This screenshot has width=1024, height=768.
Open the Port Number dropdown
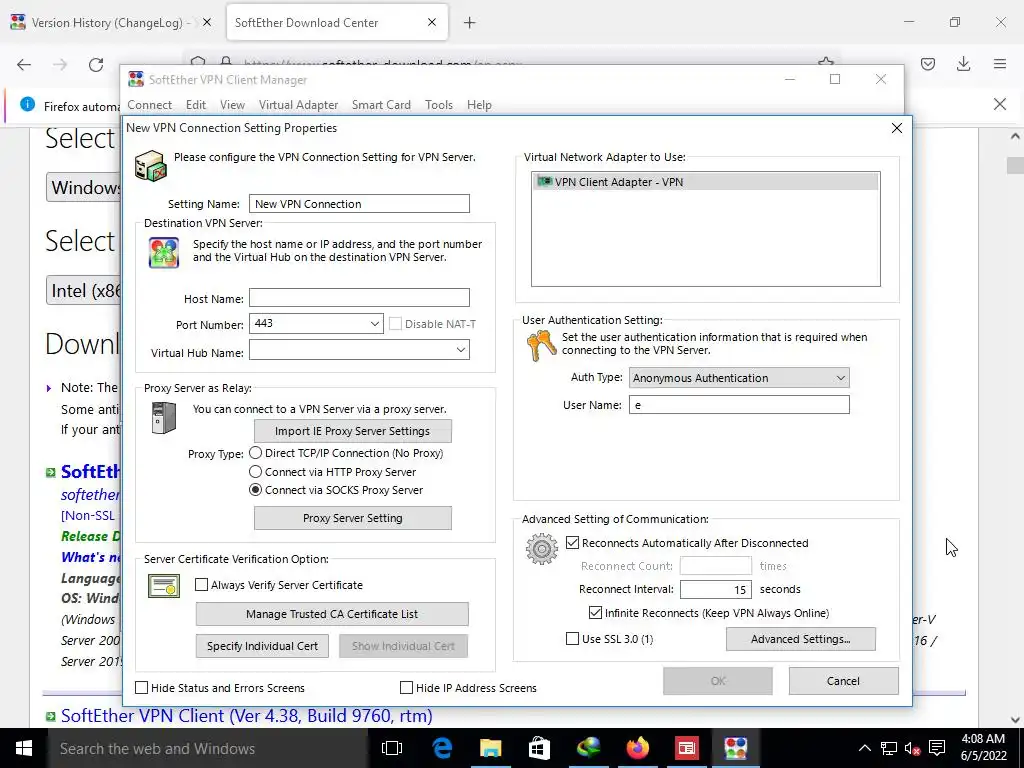(375, 323)
